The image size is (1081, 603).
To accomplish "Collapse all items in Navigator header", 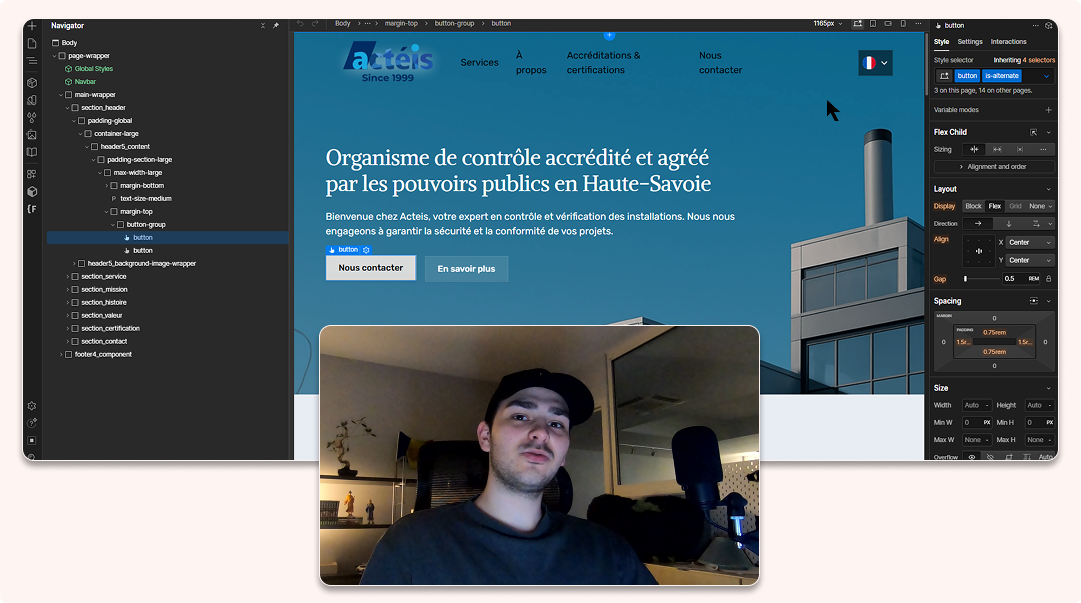I will 263,25.
